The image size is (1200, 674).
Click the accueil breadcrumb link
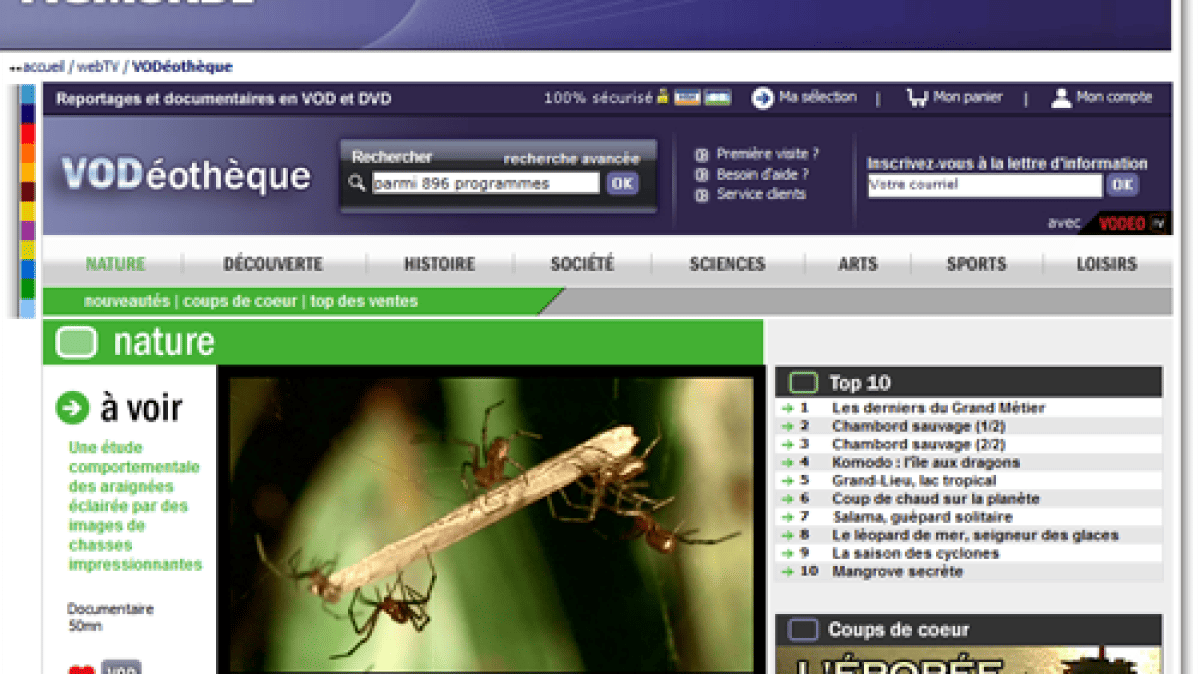point(43,67)
